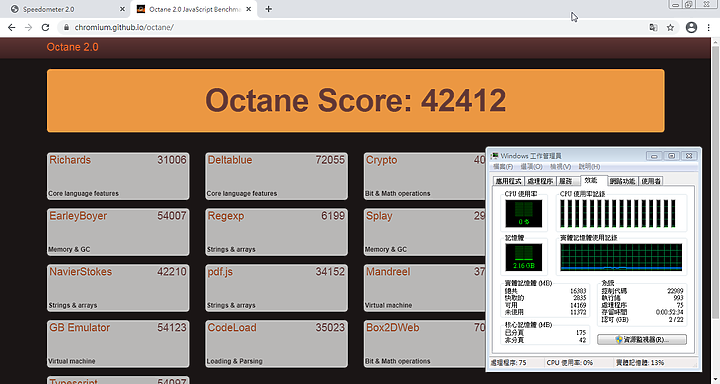This screenshot has width=720, height=384.
Task: Click the Typescript benchmark tile
Action: [118, 380]
